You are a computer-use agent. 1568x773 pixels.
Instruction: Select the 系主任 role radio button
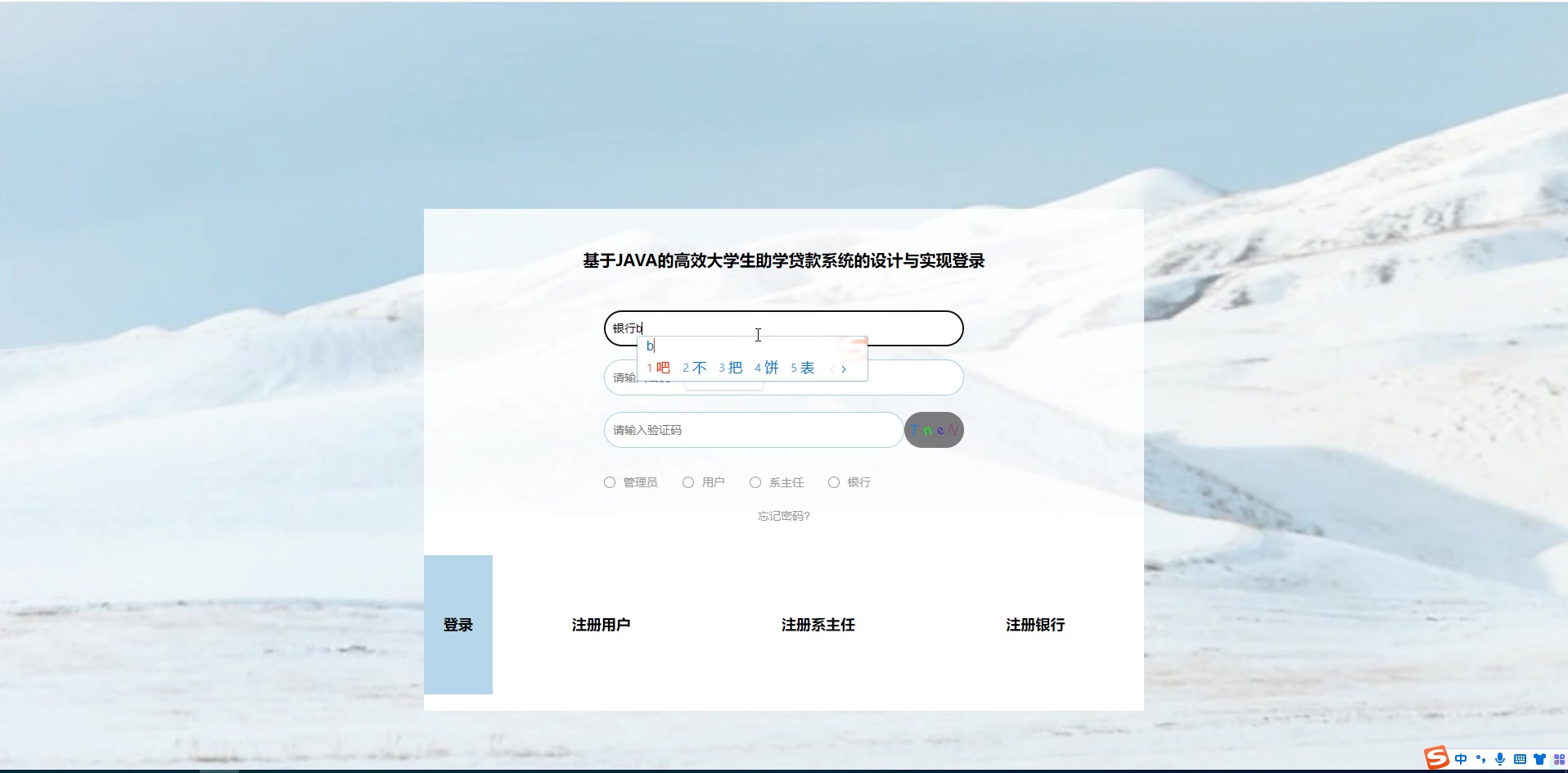pos(755,482)
